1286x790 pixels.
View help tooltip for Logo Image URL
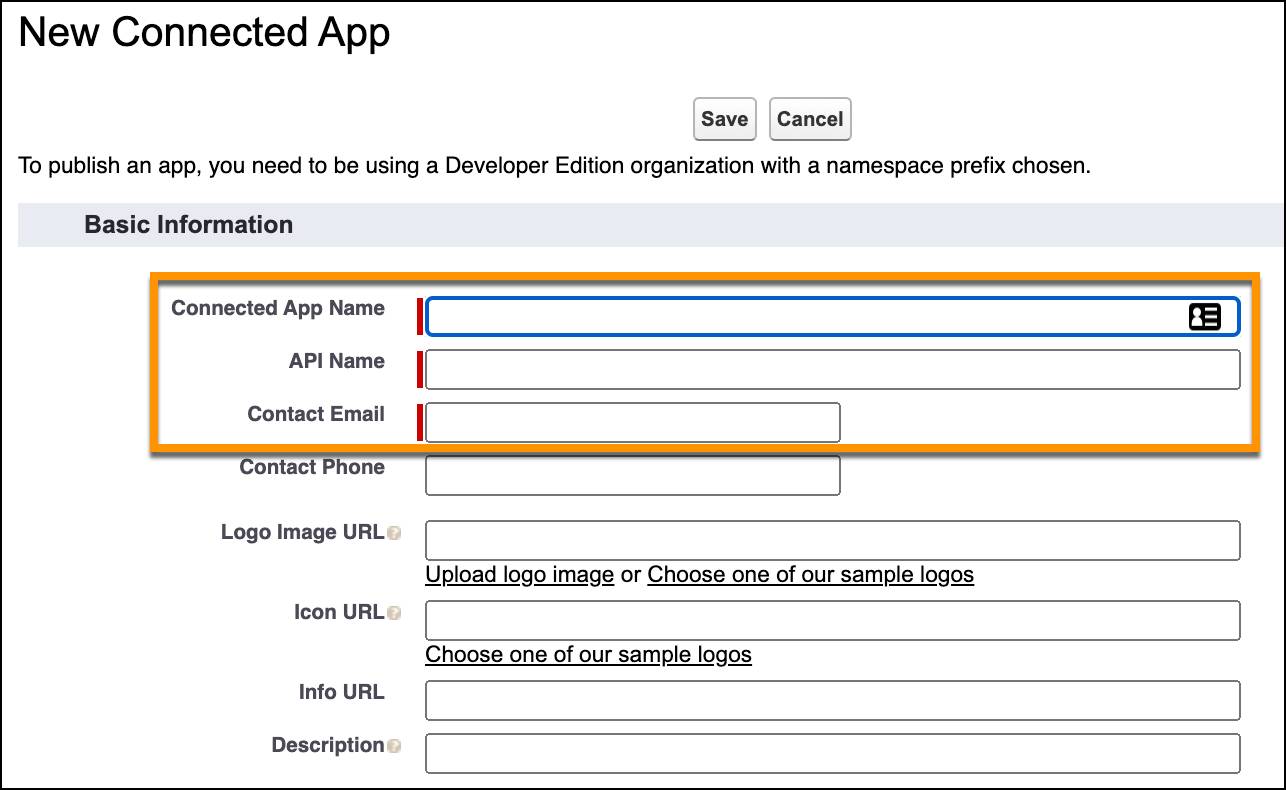click(x=394, y=533)
